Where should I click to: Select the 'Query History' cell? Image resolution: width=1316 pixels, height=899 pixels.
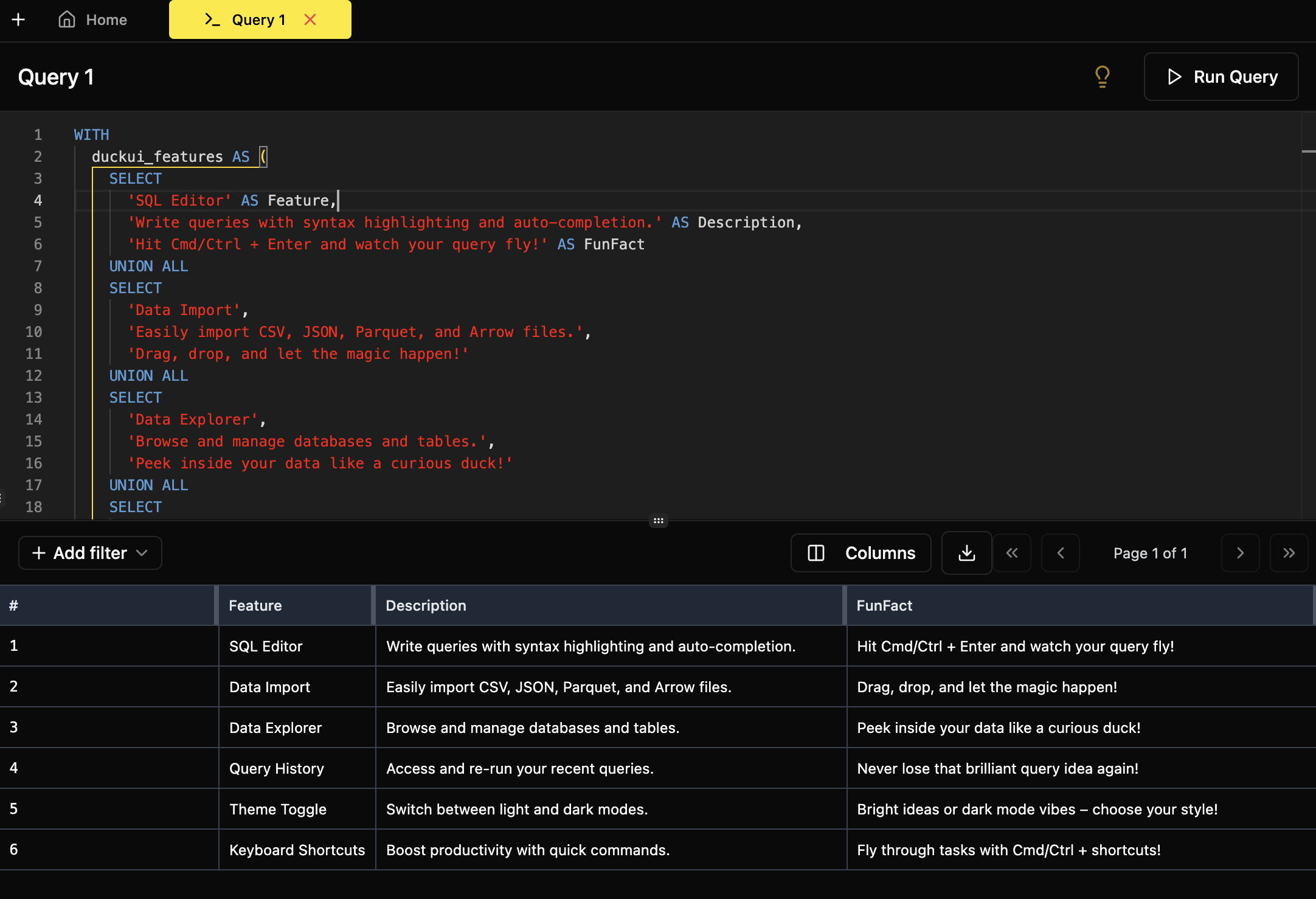click(297, 768)
